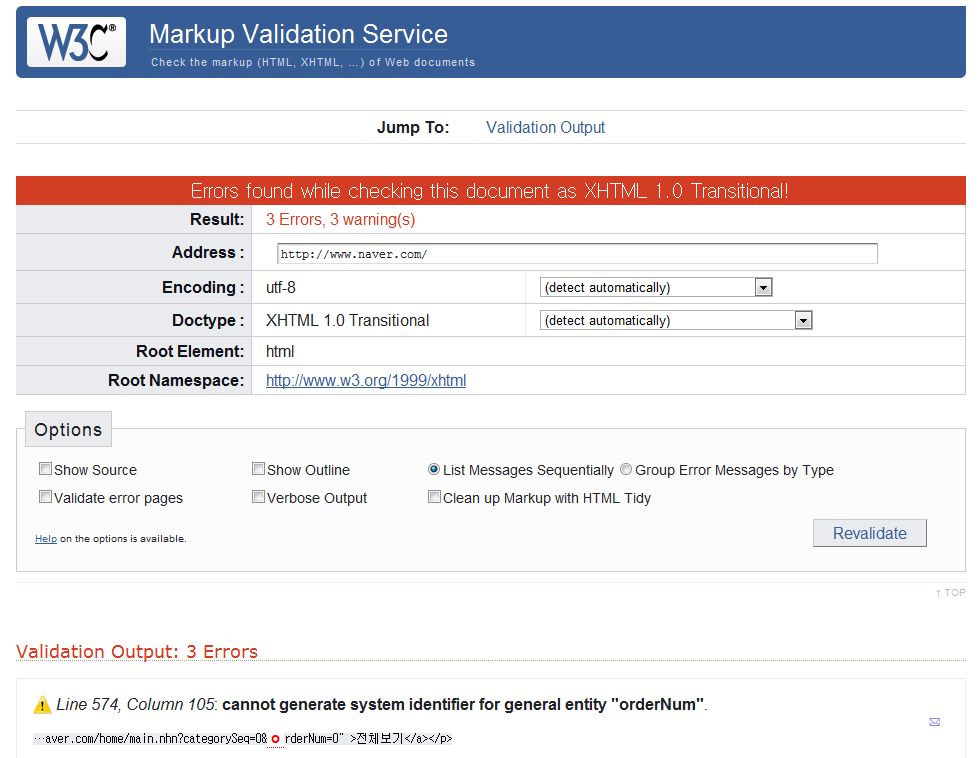Open the Doctype detect automatically dropdown

(676, 320)
